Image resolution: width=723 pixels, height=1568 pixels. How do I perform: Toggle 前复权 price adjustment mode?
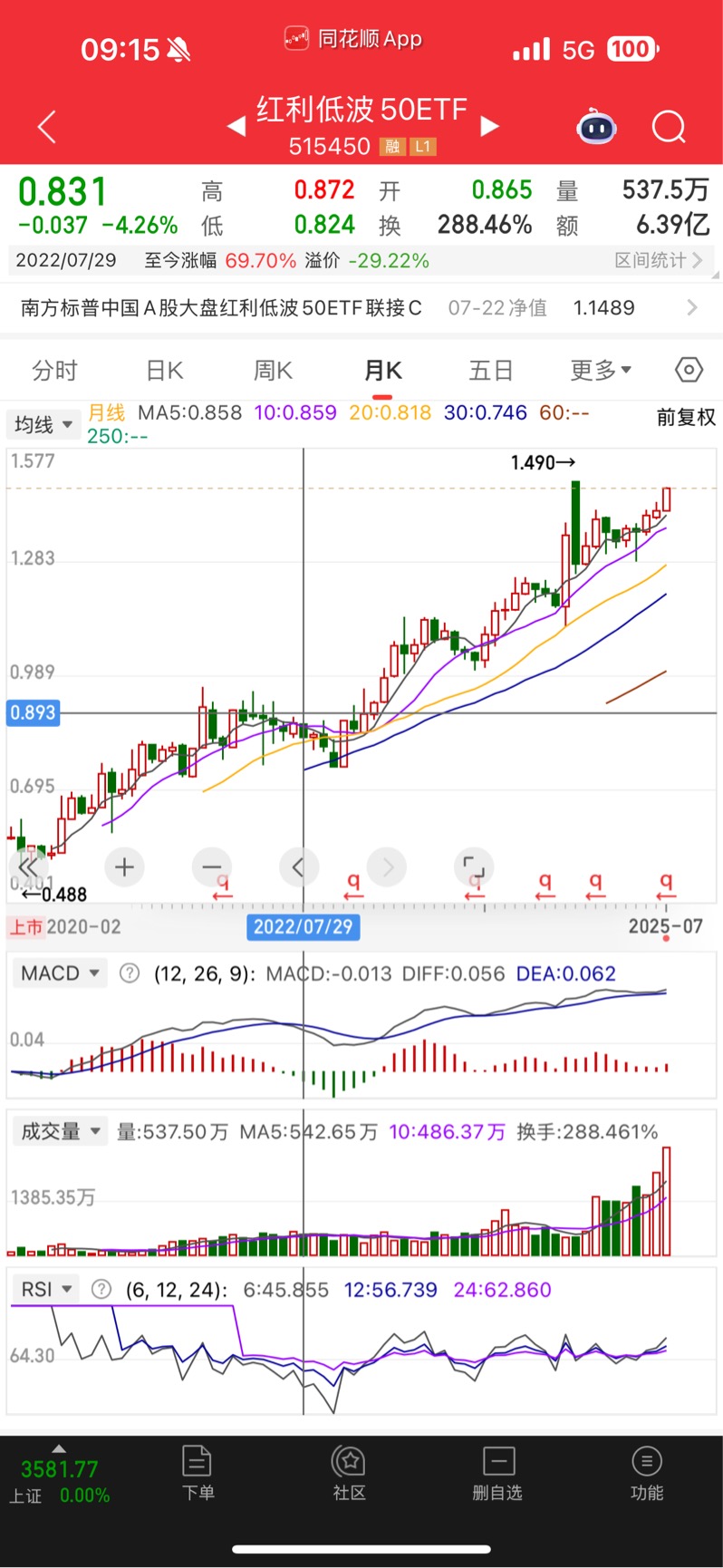click(686, 417)
